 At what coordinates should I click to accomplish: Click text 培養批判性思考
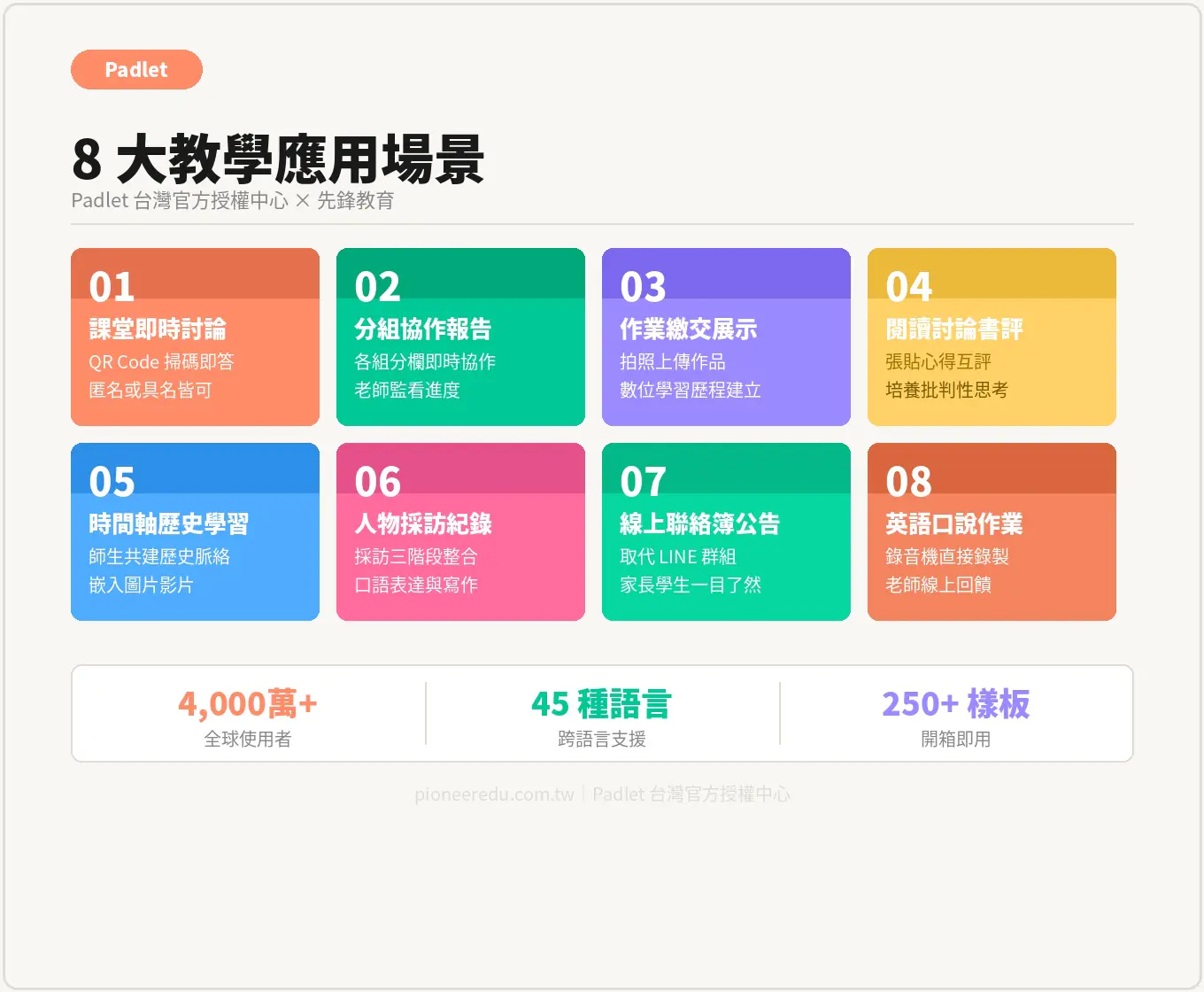point(947,391)
